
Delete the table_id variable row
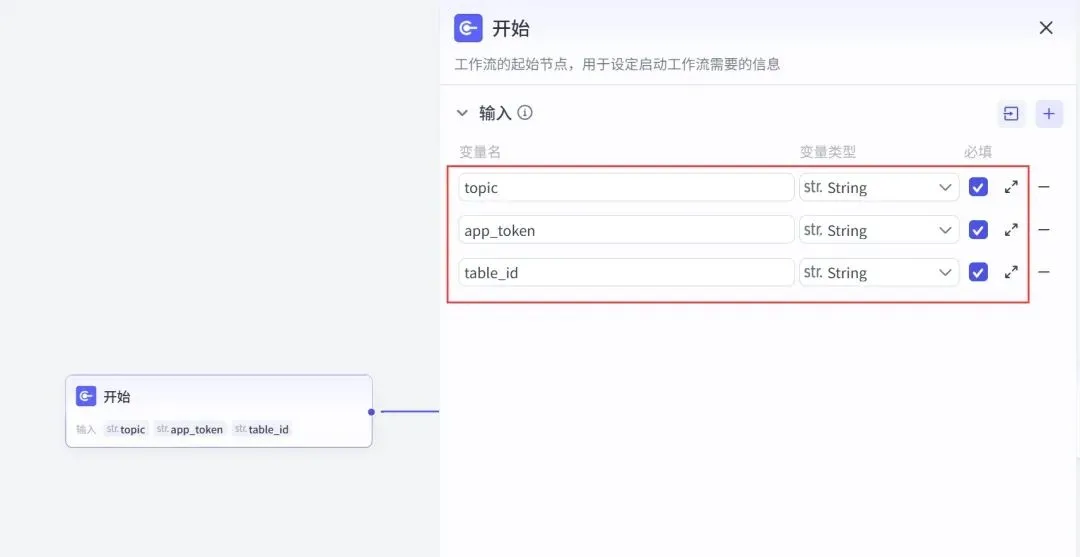point(1044,273)
